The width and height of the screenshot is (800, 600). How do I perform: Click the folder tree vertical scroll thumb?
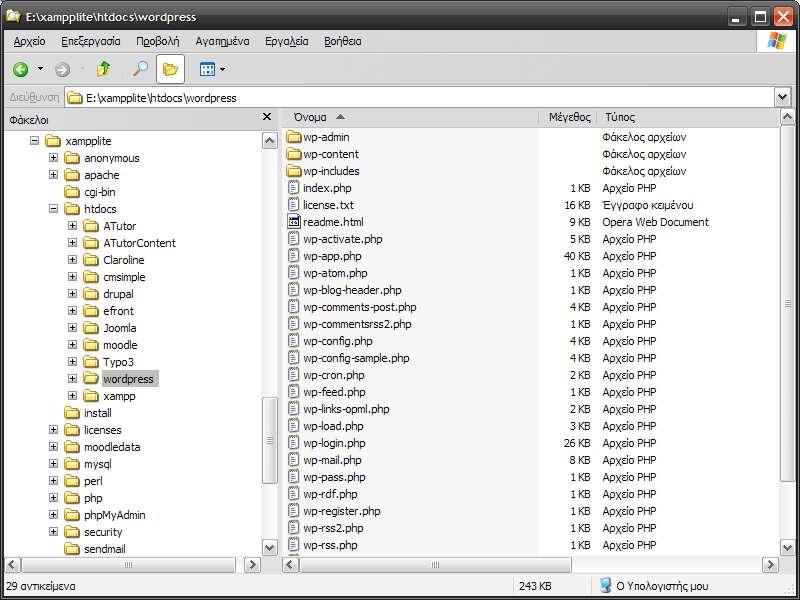coord(269,440)
